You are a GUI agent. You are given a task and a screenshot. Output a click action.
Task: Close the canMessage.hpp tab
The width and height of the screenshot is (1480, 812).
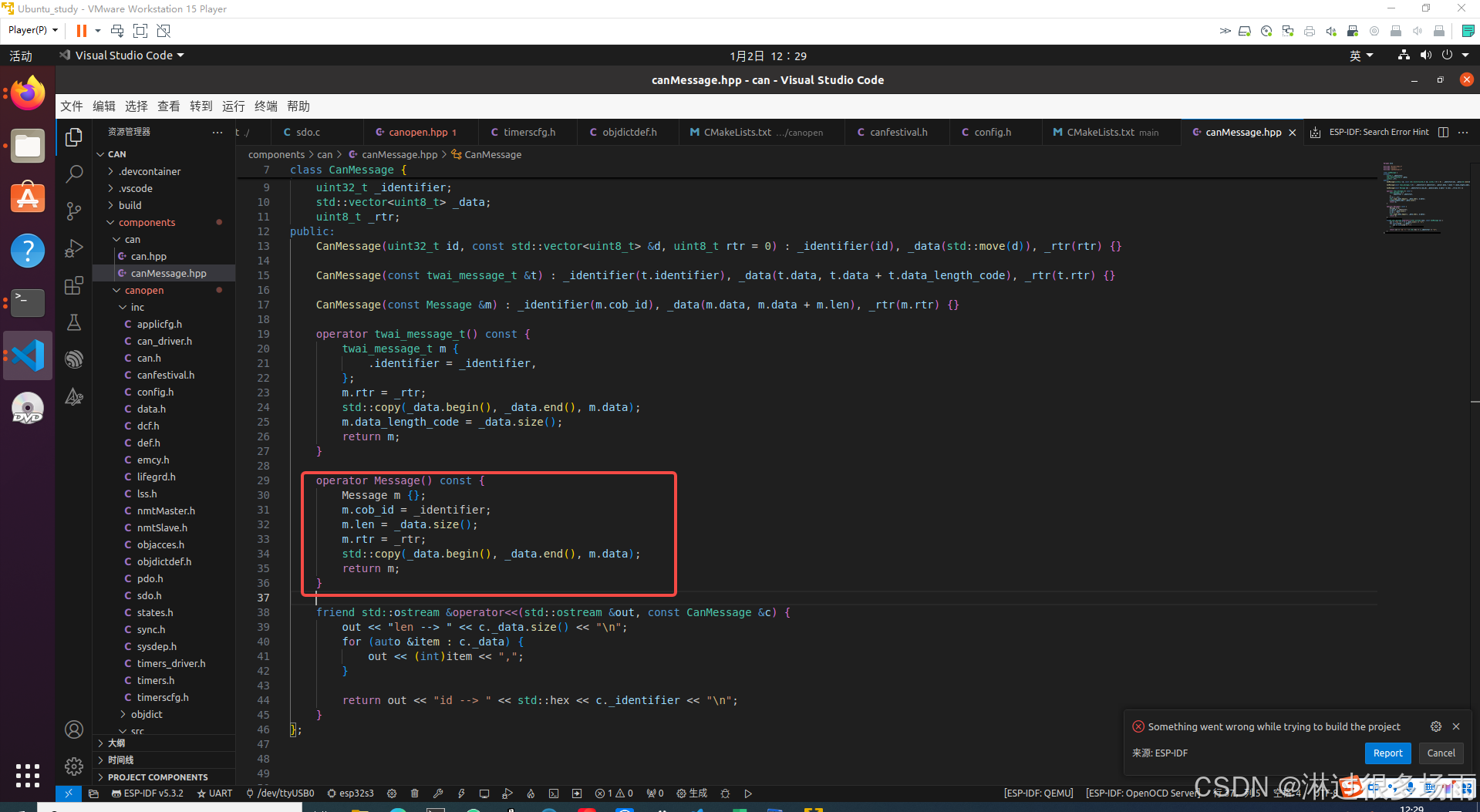tap(1293, 133)
